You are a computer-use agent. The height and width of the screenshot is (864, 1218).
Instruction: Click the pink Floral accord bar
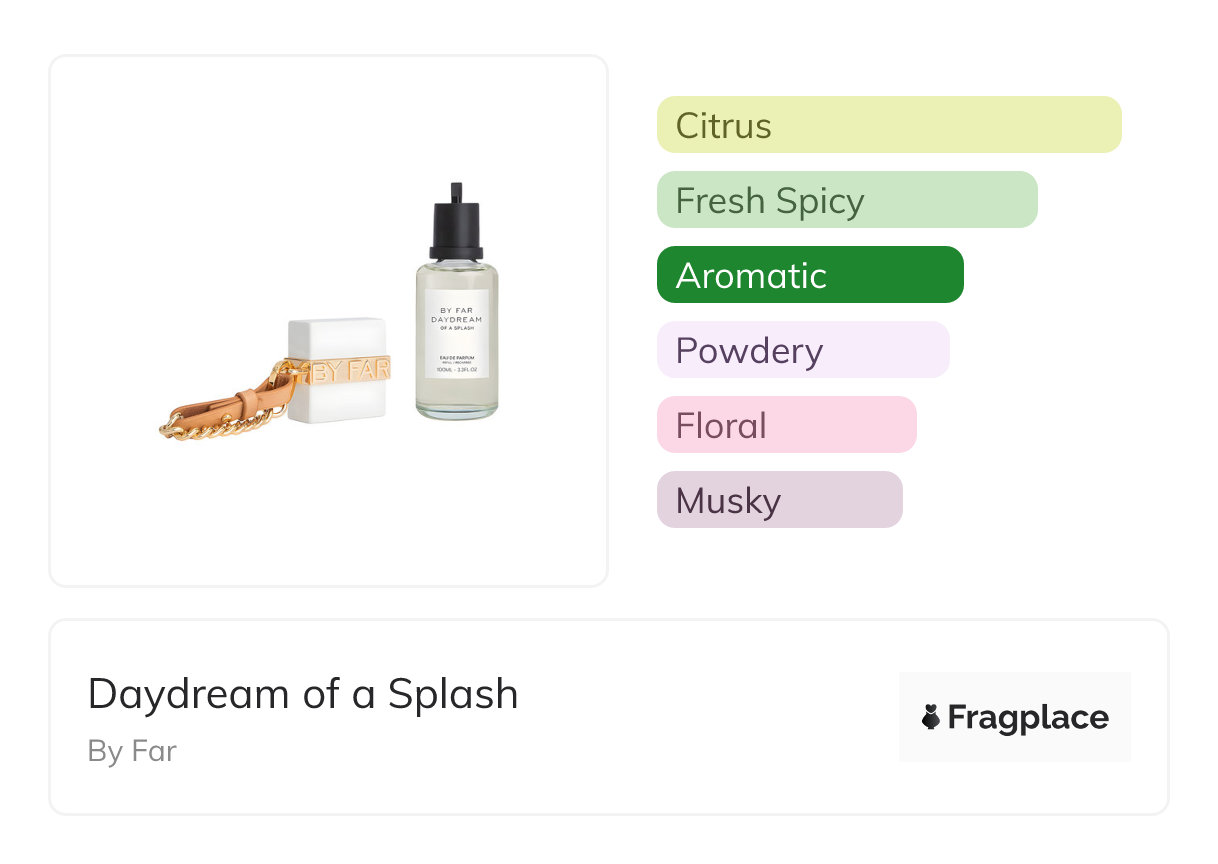[x=786, y=425]
